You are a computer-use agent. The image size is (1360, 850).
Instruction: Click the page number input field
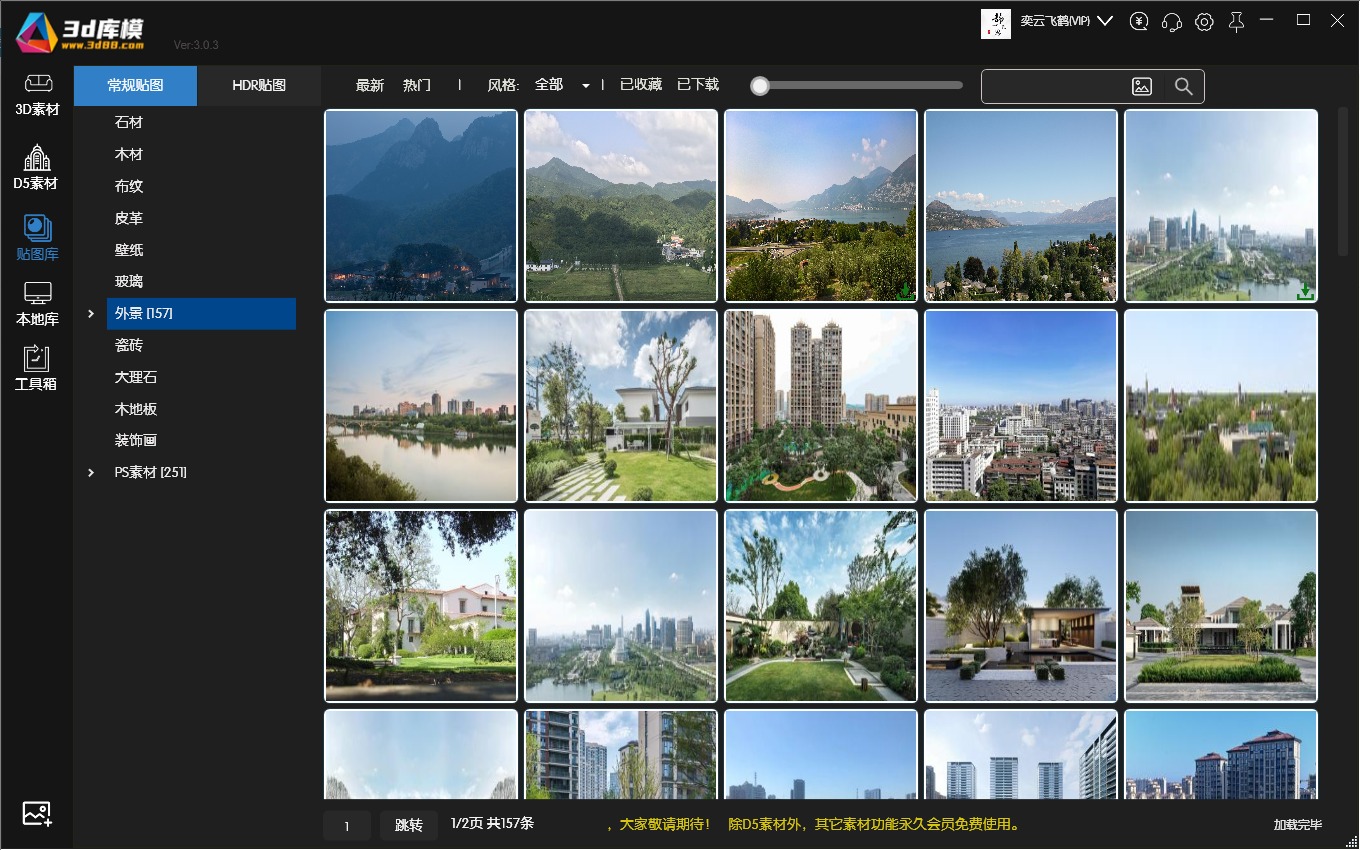pyautogui.click(x=347, y=826)
